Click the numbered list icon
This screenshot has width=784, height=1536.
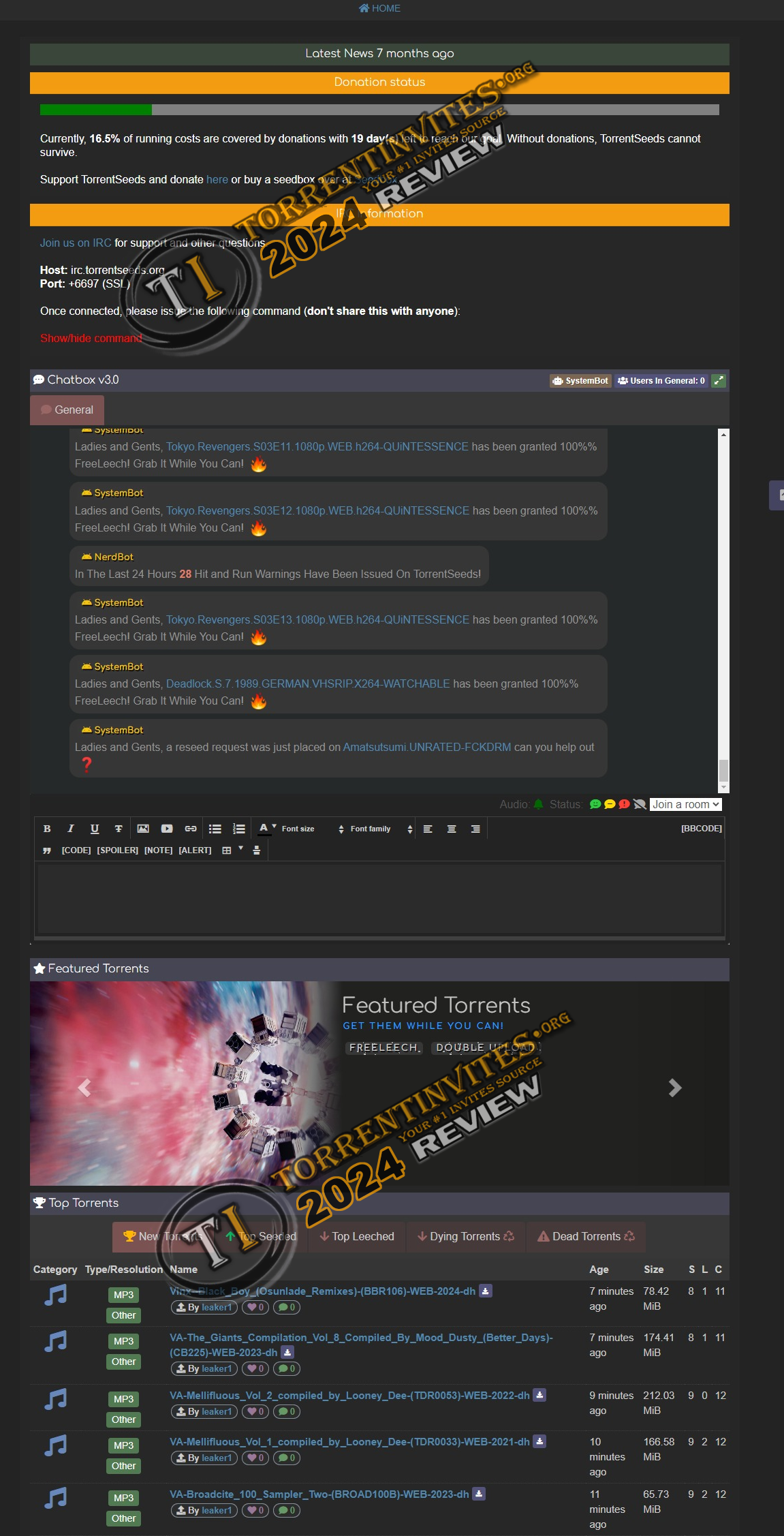click(x=239, y=829)
